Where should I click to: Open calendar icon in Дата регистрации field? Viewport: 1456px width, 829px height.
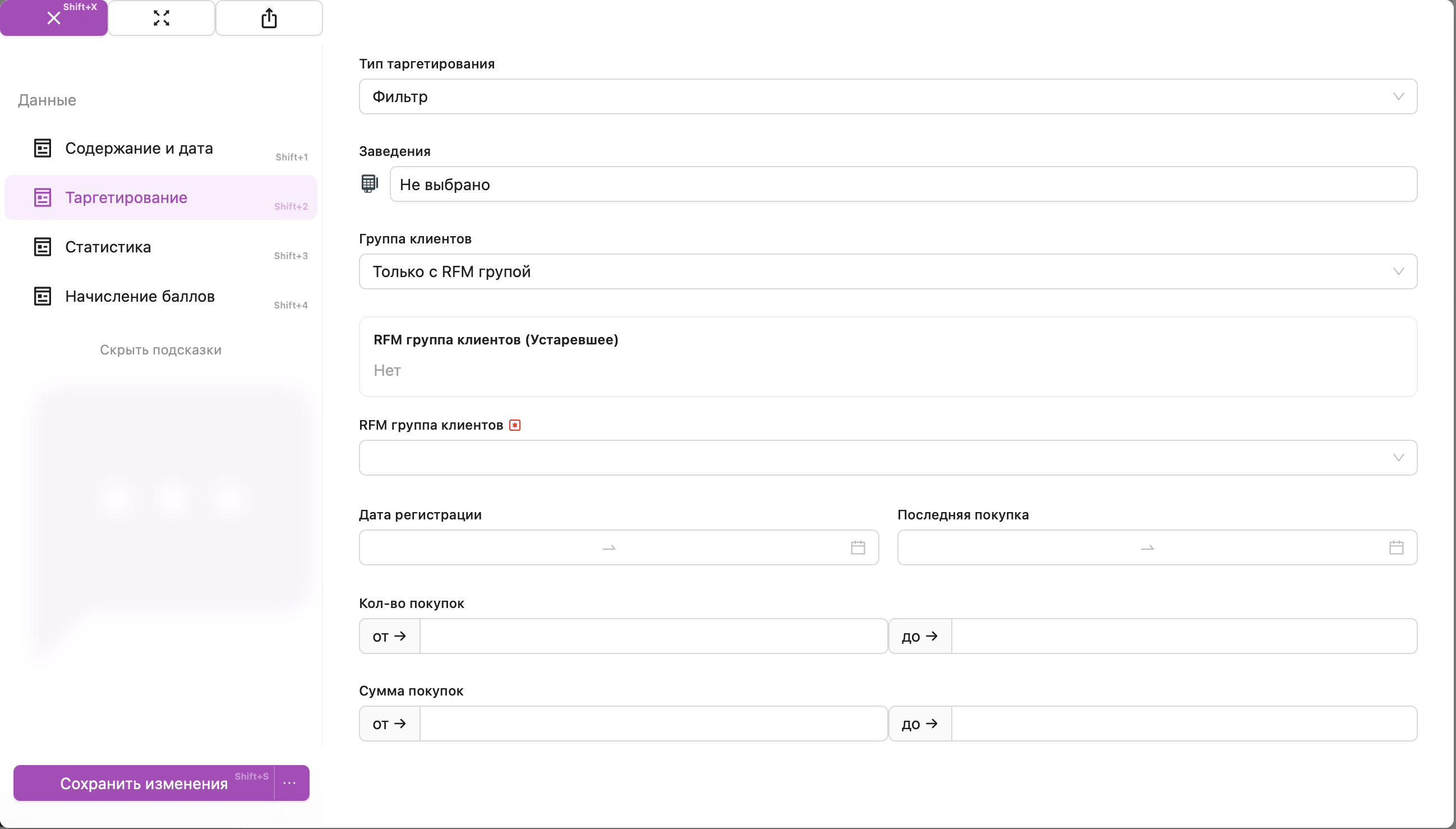pyautogui.click(x=858, y=548)
